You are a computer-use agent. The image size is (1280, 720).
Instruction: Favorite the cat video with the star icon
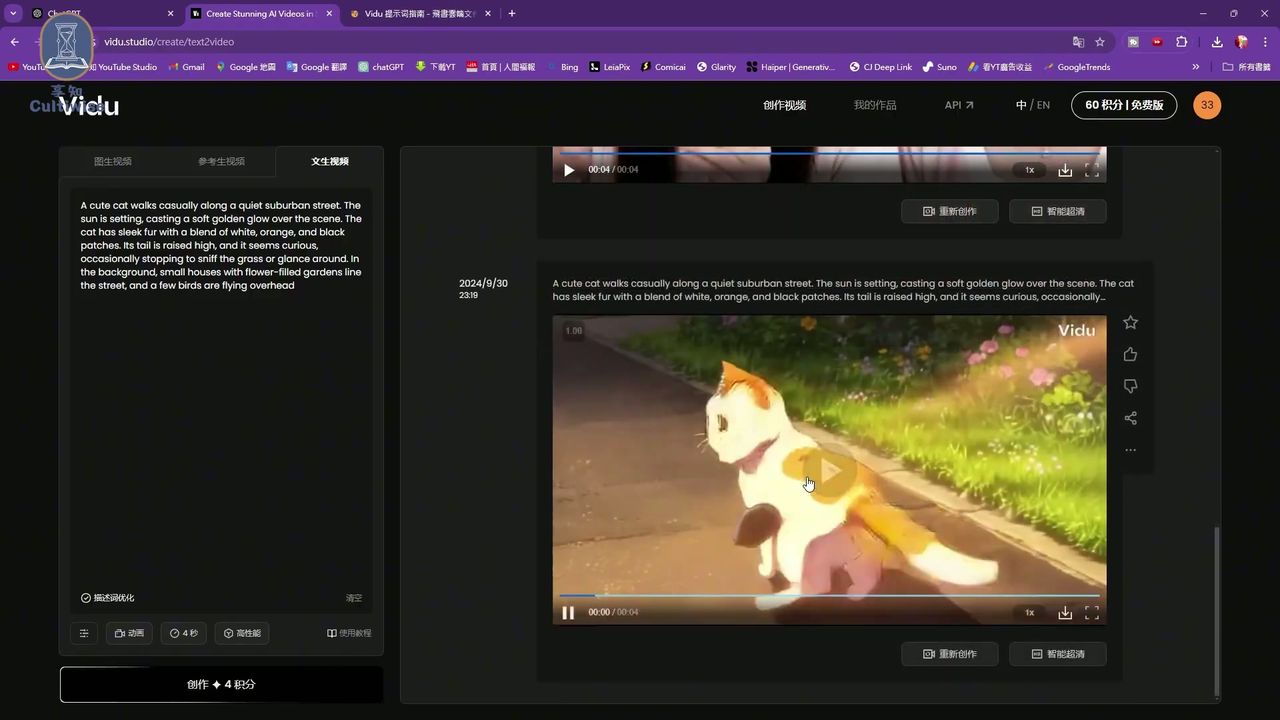tap(1130, 322)
